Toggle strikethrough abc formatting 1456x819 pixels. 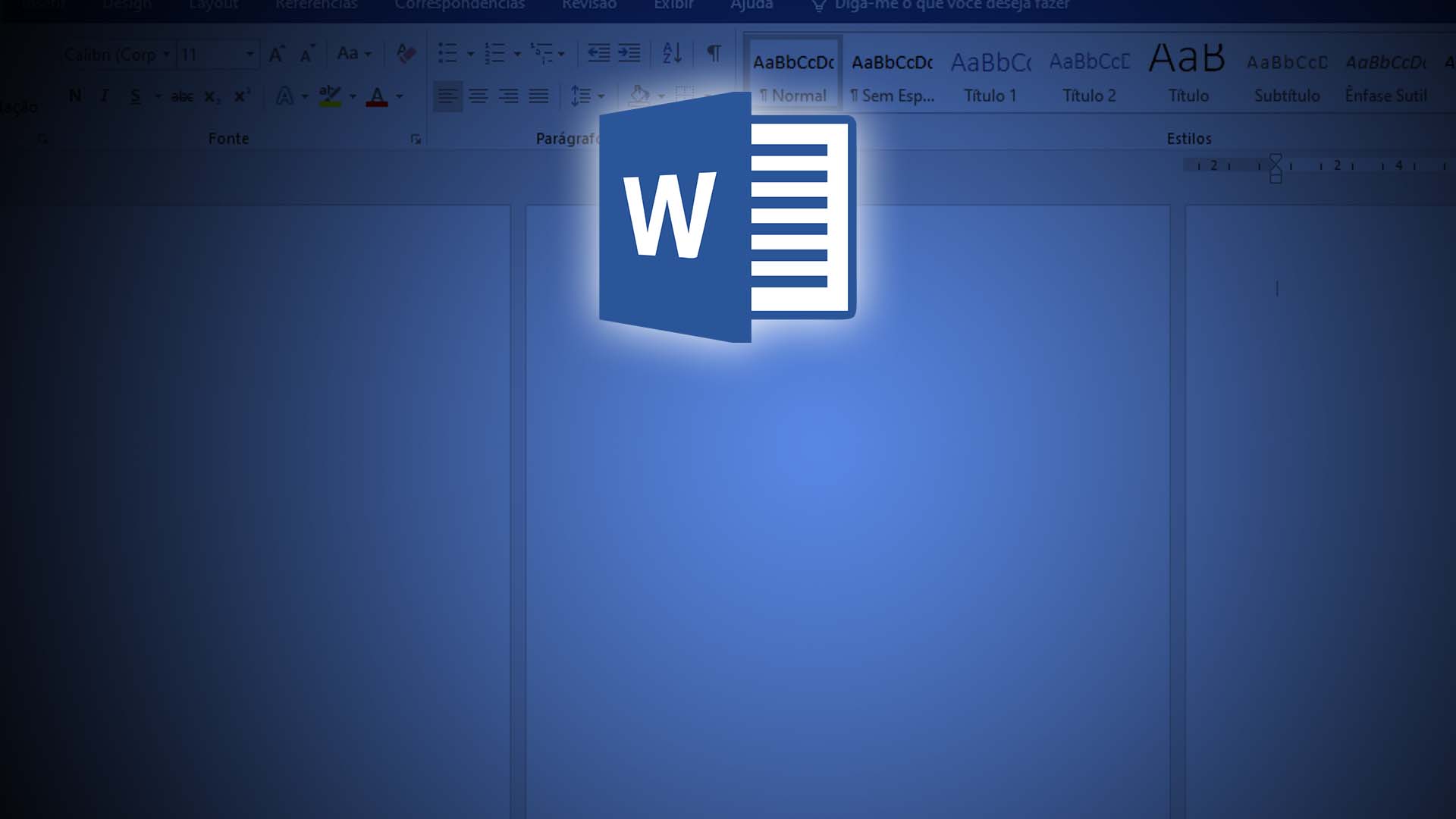pos(182,96)
